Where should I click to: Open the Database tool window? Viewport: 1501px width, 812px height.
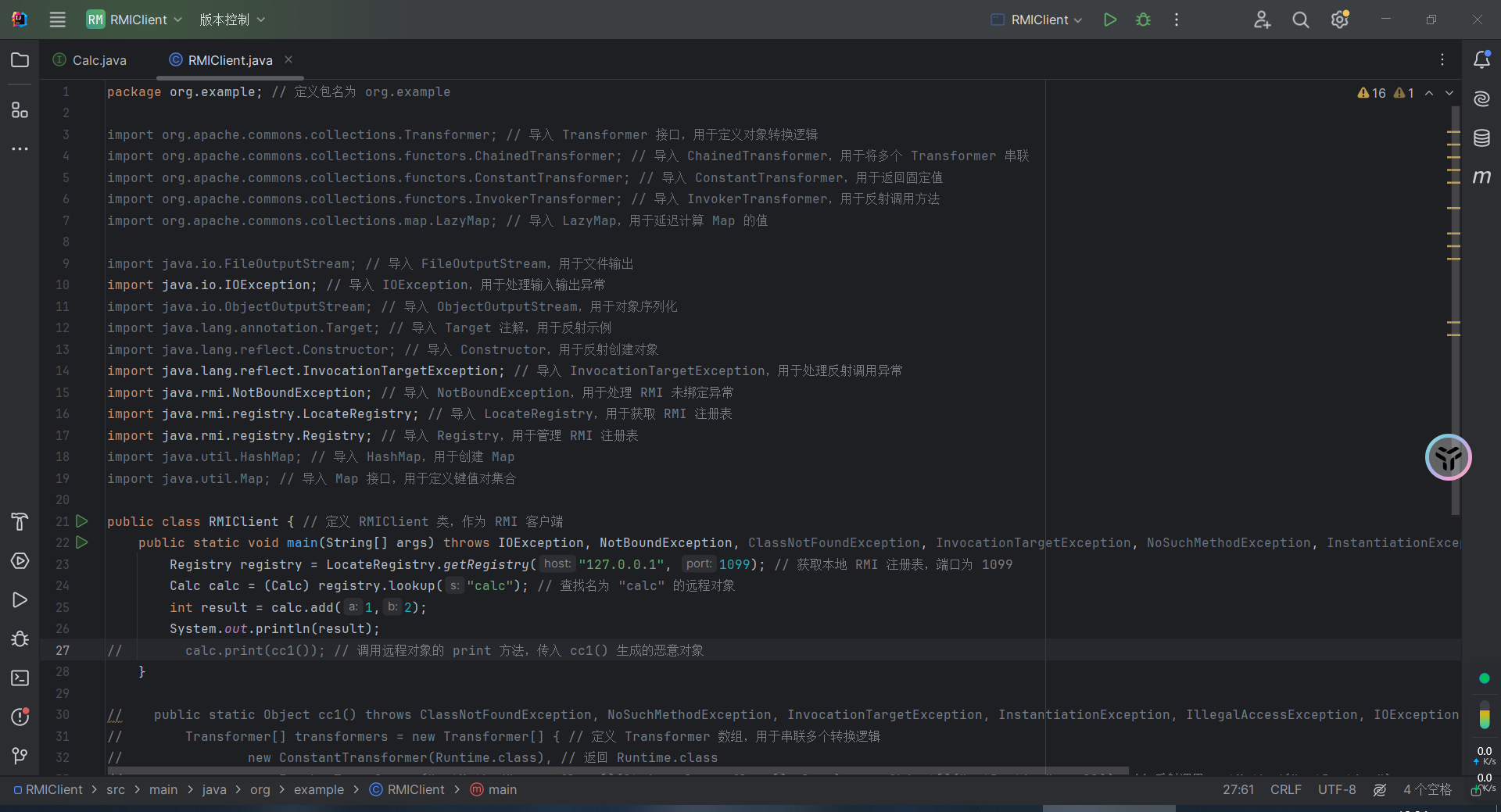[1481, 138]
